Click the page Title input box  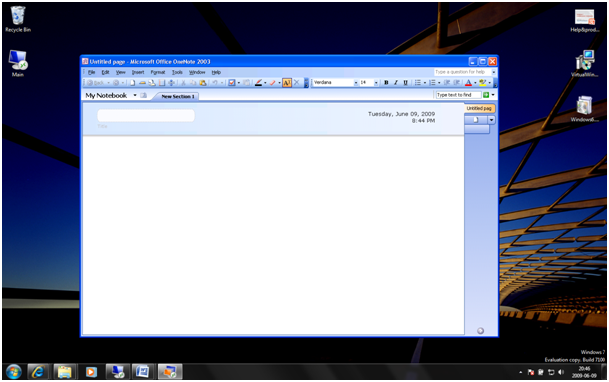pyautogui.click(x=146, y=116)
